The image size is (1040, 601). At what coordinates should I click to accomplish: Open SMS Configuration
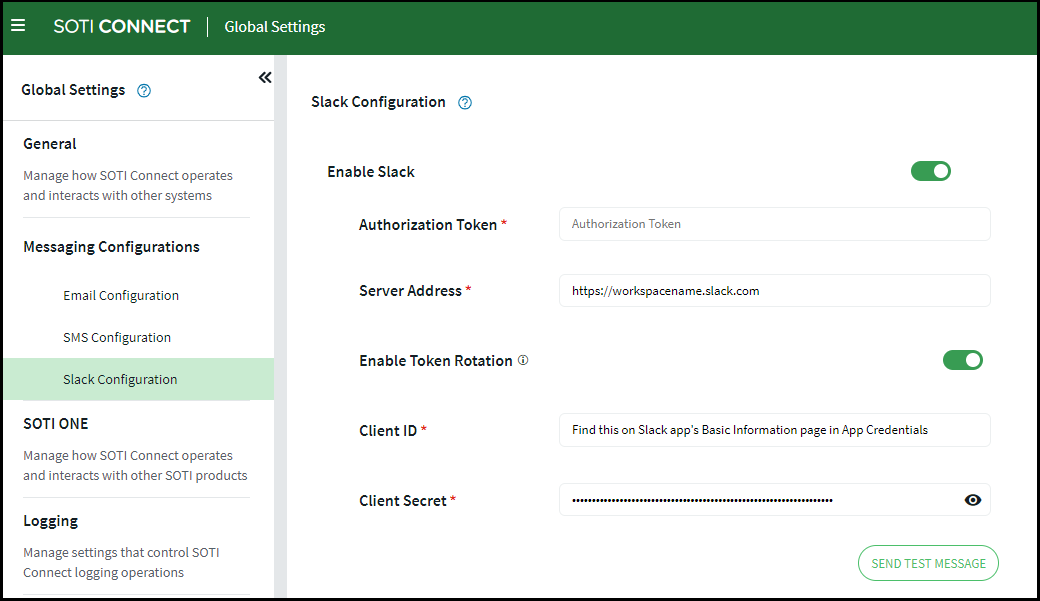coord(117,337)
